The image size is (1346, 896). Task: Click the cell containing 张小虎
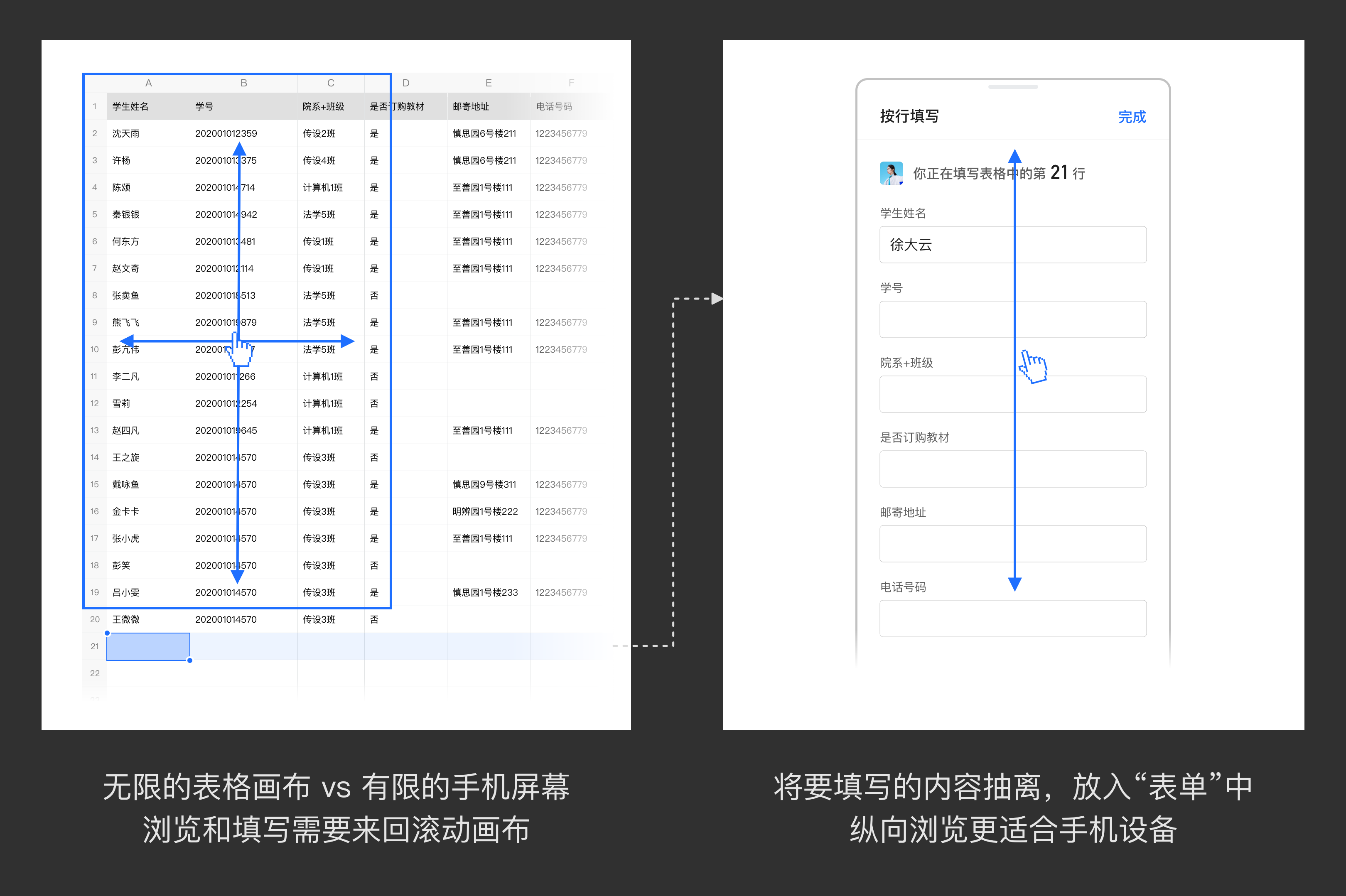tap(149, 538)
